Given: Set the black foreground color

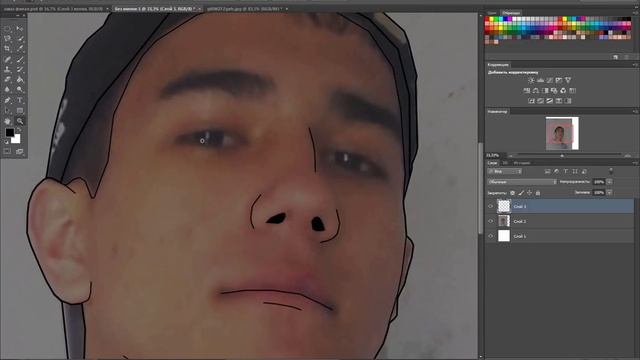Looking at the screenshot, I should coord(9,132).
